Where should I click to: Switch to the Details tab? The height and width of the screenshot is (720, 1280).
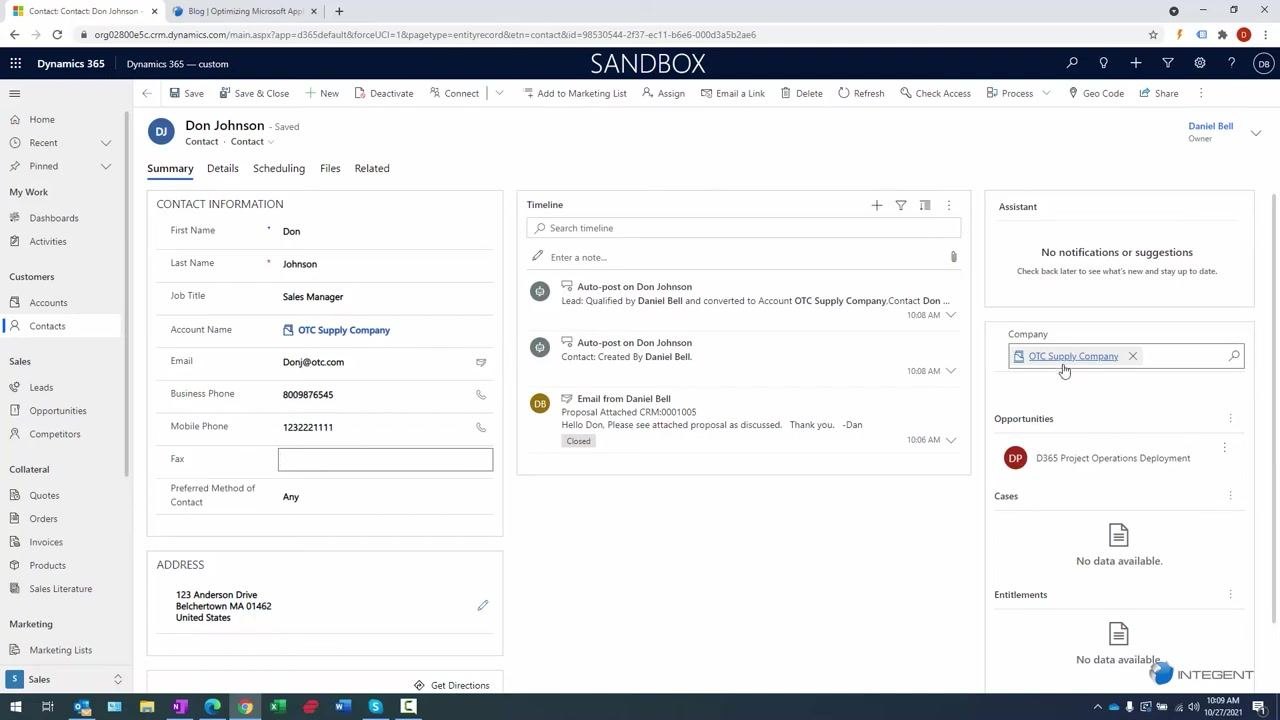coord(223,168)
